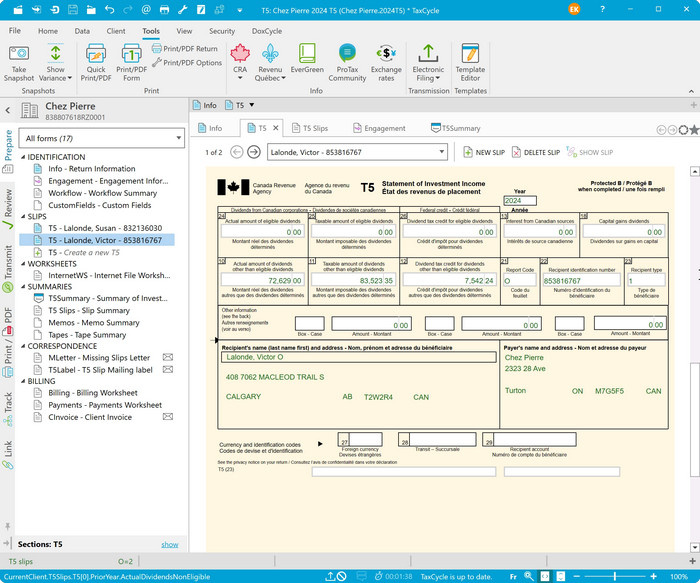
Task: Go to the next slip arrow
Action: (254, 152)
